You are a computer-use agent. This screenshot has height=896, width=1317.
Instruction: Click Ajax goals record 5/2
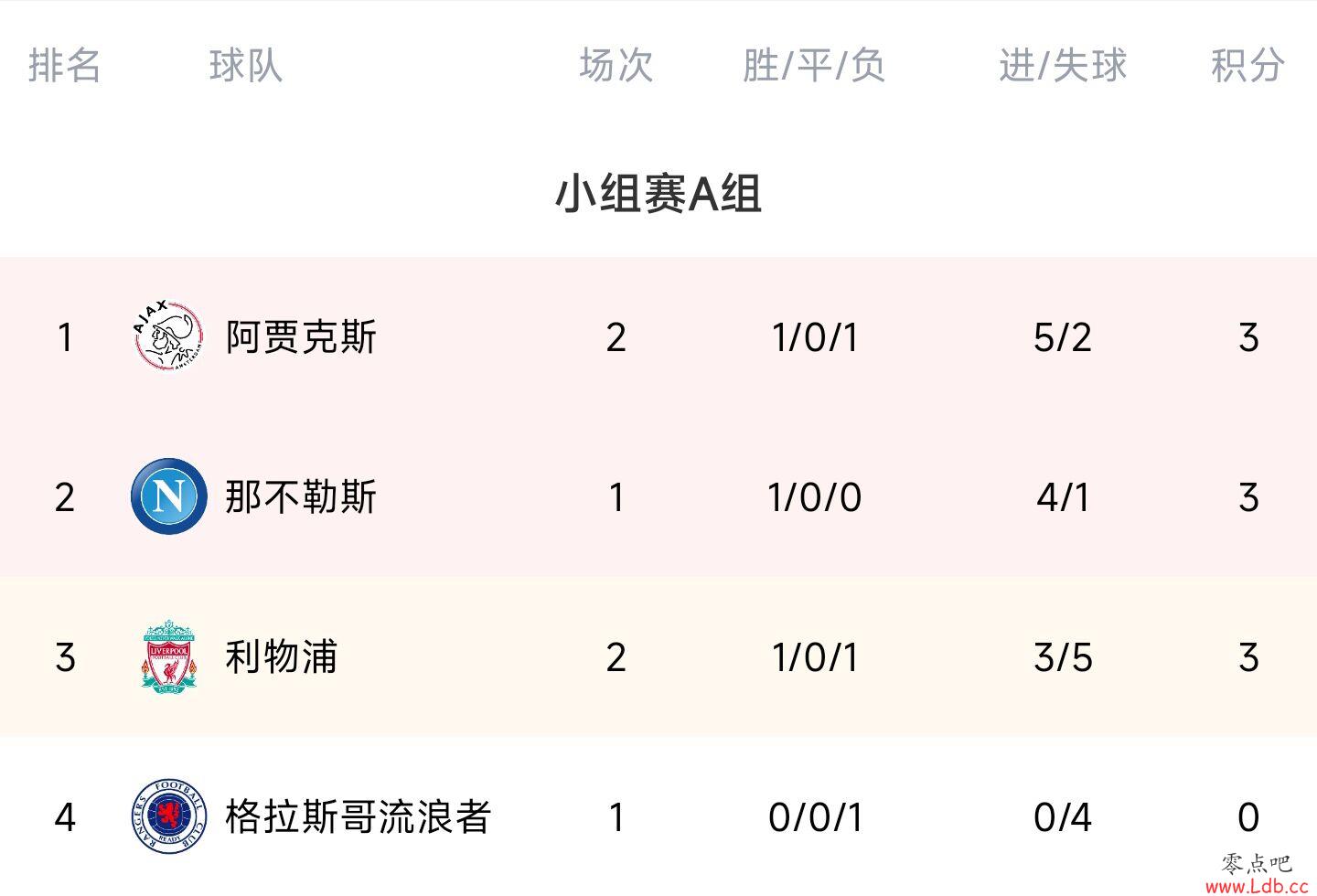pos(1063,337)
